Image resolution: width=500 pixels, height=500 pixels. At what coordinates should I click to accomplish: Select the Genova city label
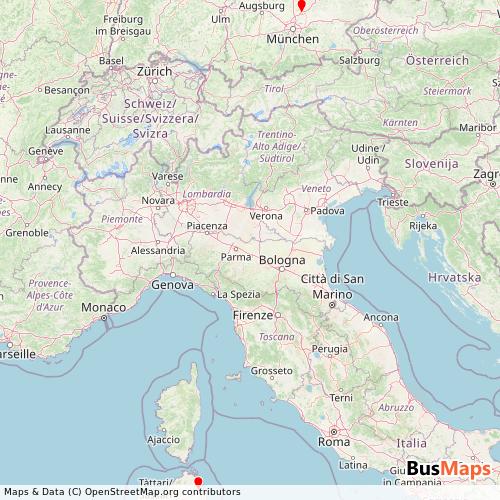(x=173, y=285)
